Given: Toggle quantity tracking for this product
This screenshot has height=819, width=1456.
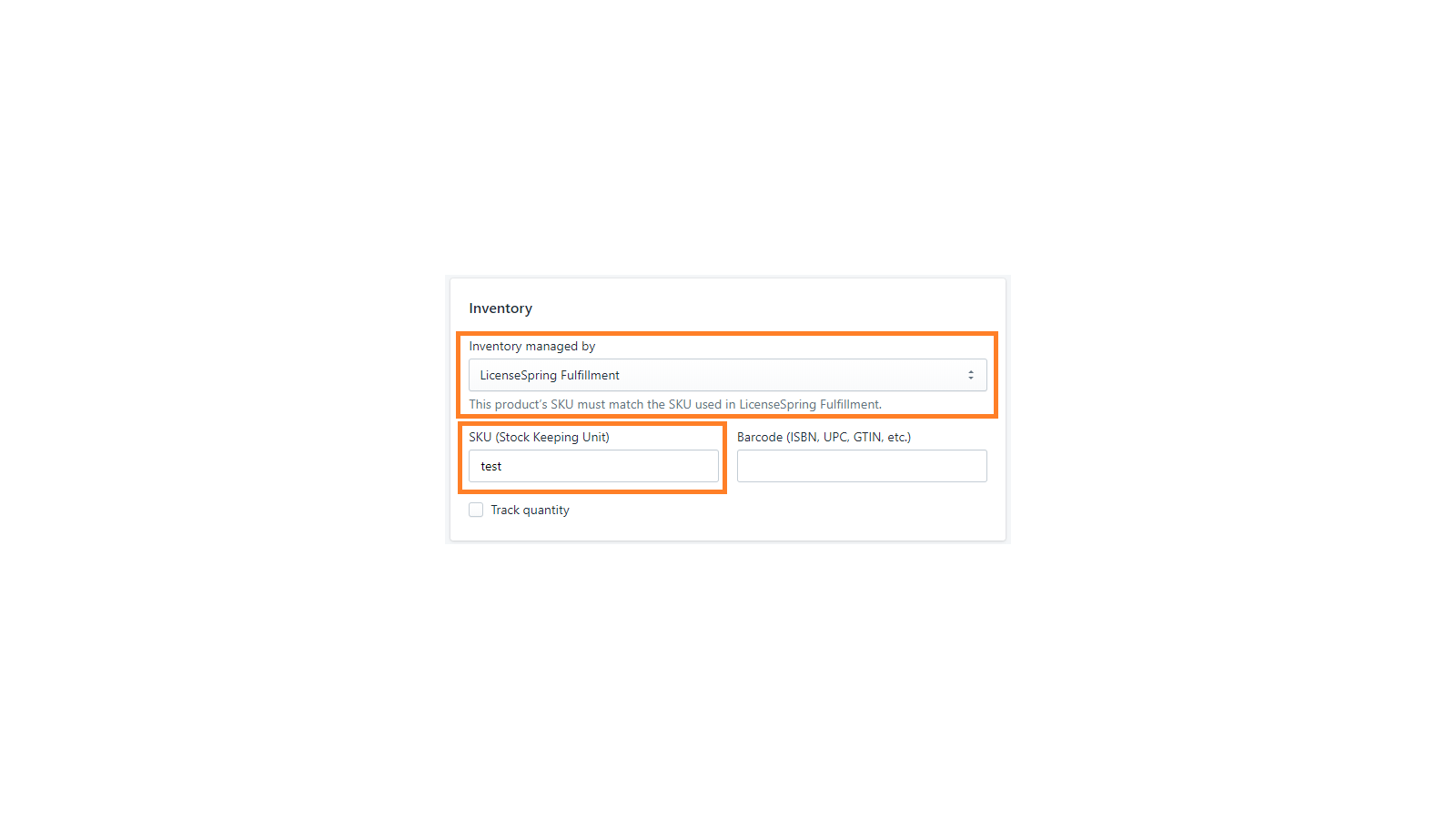Looking at the screenshot, I should click(476, 510).
